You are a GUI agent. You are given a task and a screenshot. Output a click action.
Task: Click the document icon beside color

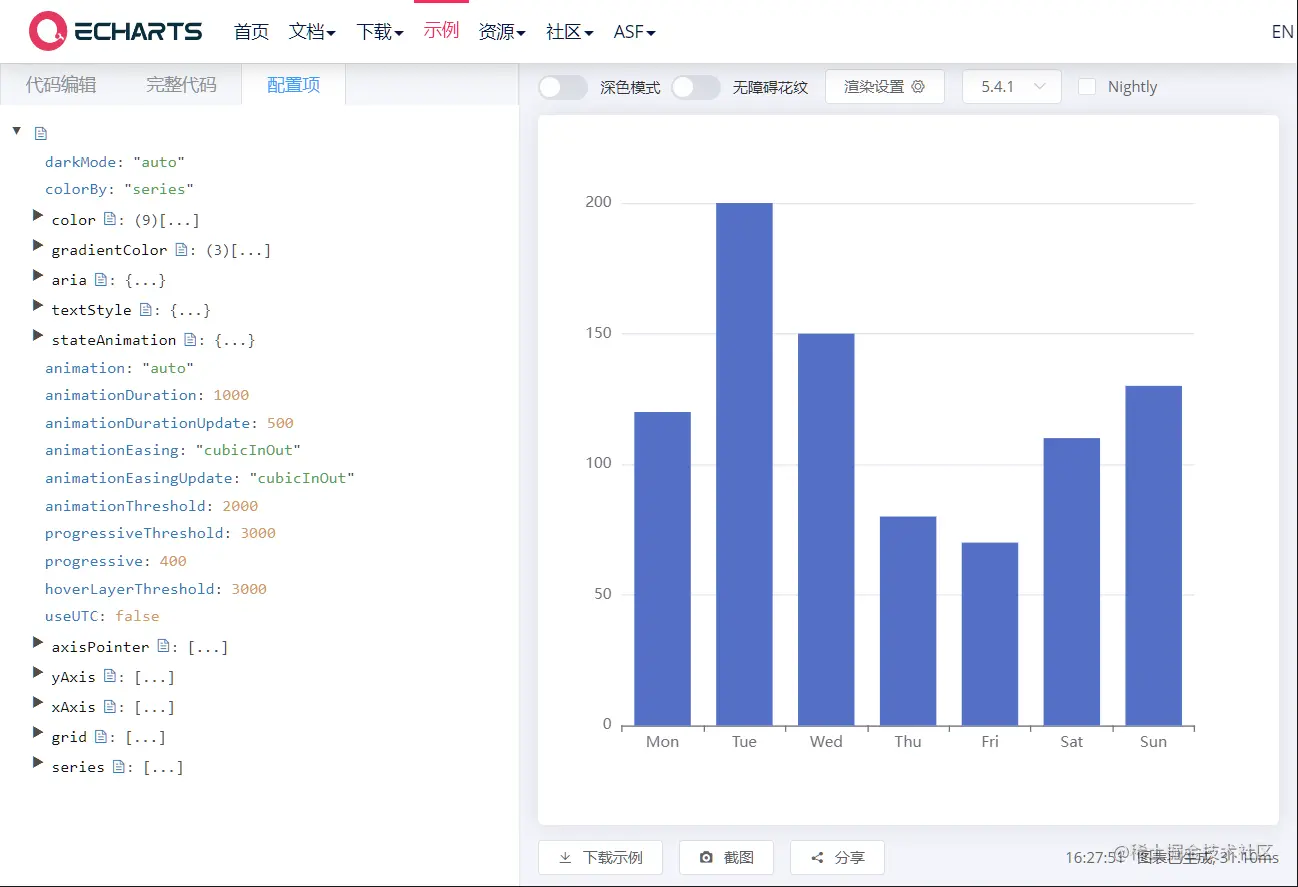point(110,219)
